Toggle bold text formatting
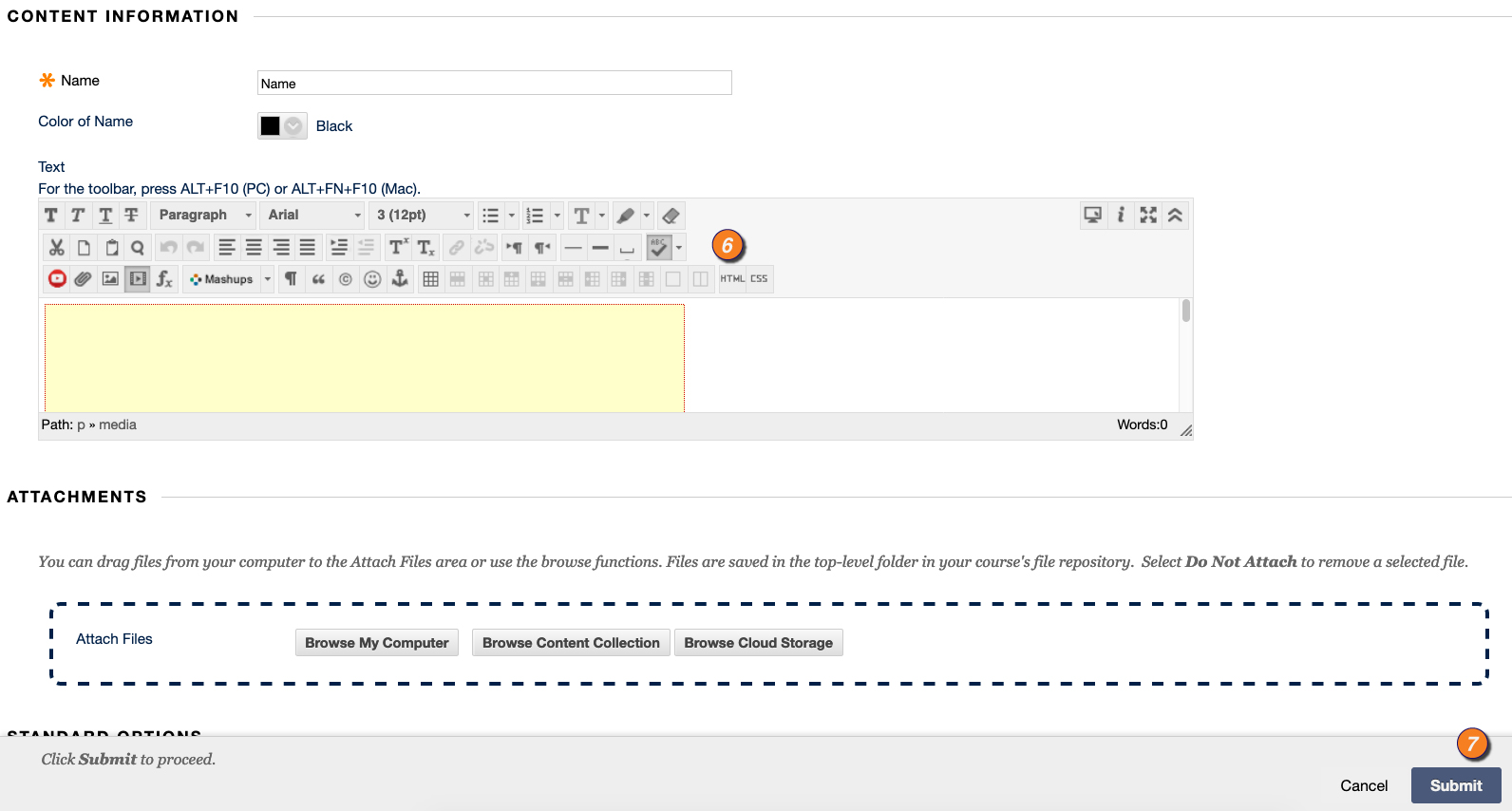Image resolution: width=1512 pixels, height=811 pixels. pyautogui.click(x=51, y=216)
